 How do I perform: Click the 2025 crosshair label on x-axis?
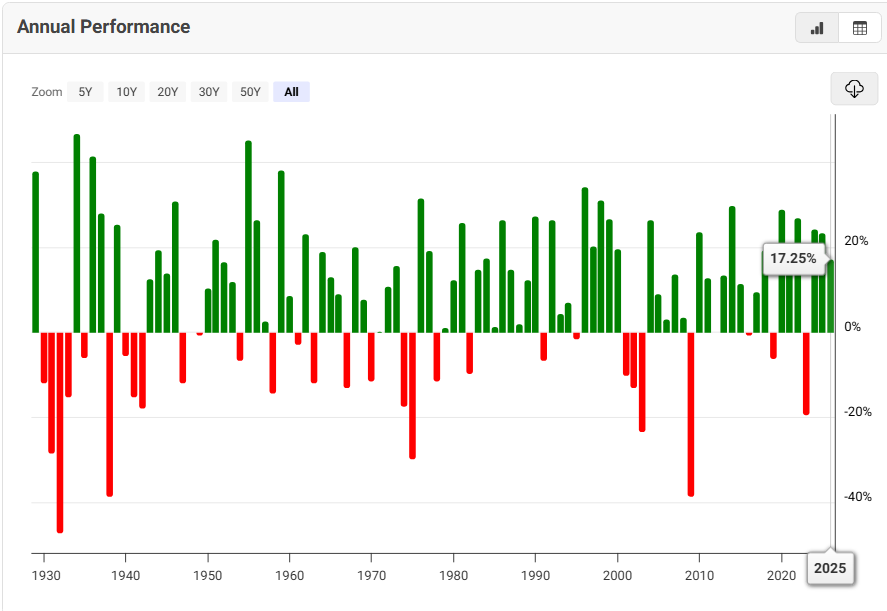click(x=830, y=569)
